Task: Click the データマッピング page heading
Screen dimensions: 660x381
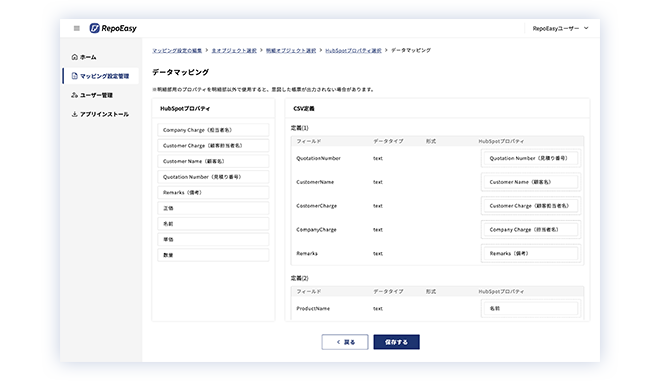Action: (x=180, y=72)
